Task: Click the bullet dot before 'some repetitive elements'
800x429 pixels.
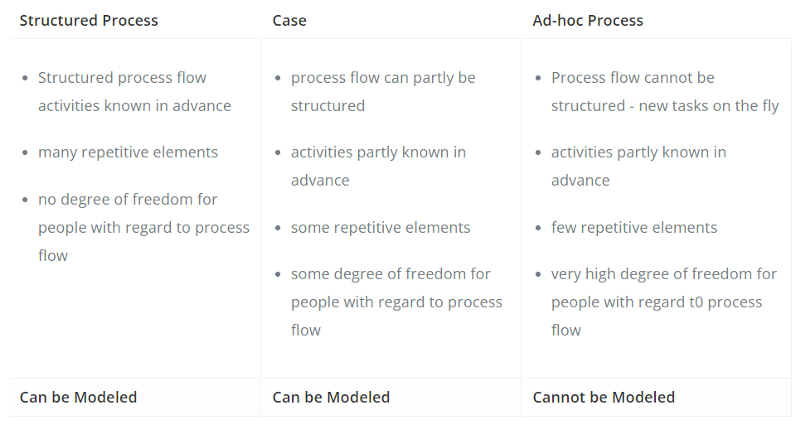Action: tap(278, 228)
